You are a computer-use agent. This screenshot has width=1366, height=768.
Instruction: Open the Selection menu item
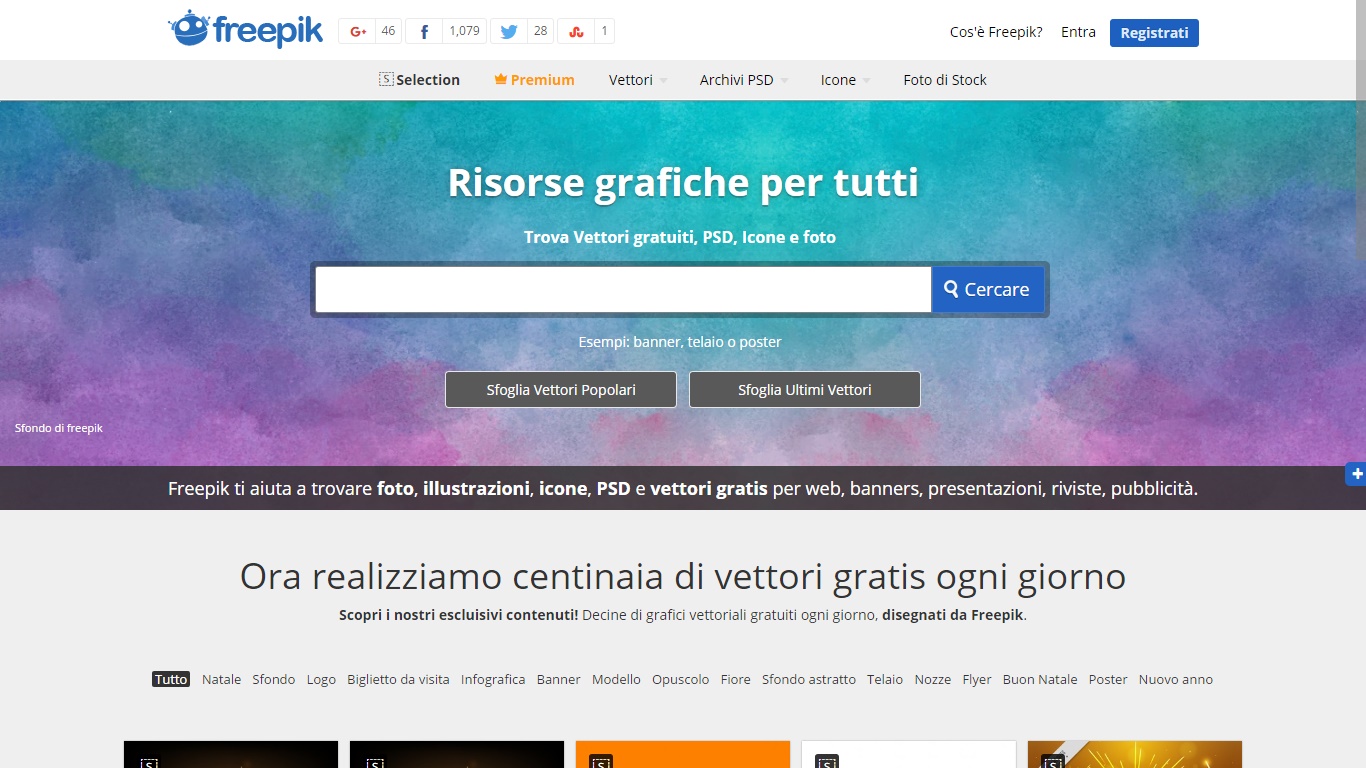pyautogui.click(x=419, y=80)
